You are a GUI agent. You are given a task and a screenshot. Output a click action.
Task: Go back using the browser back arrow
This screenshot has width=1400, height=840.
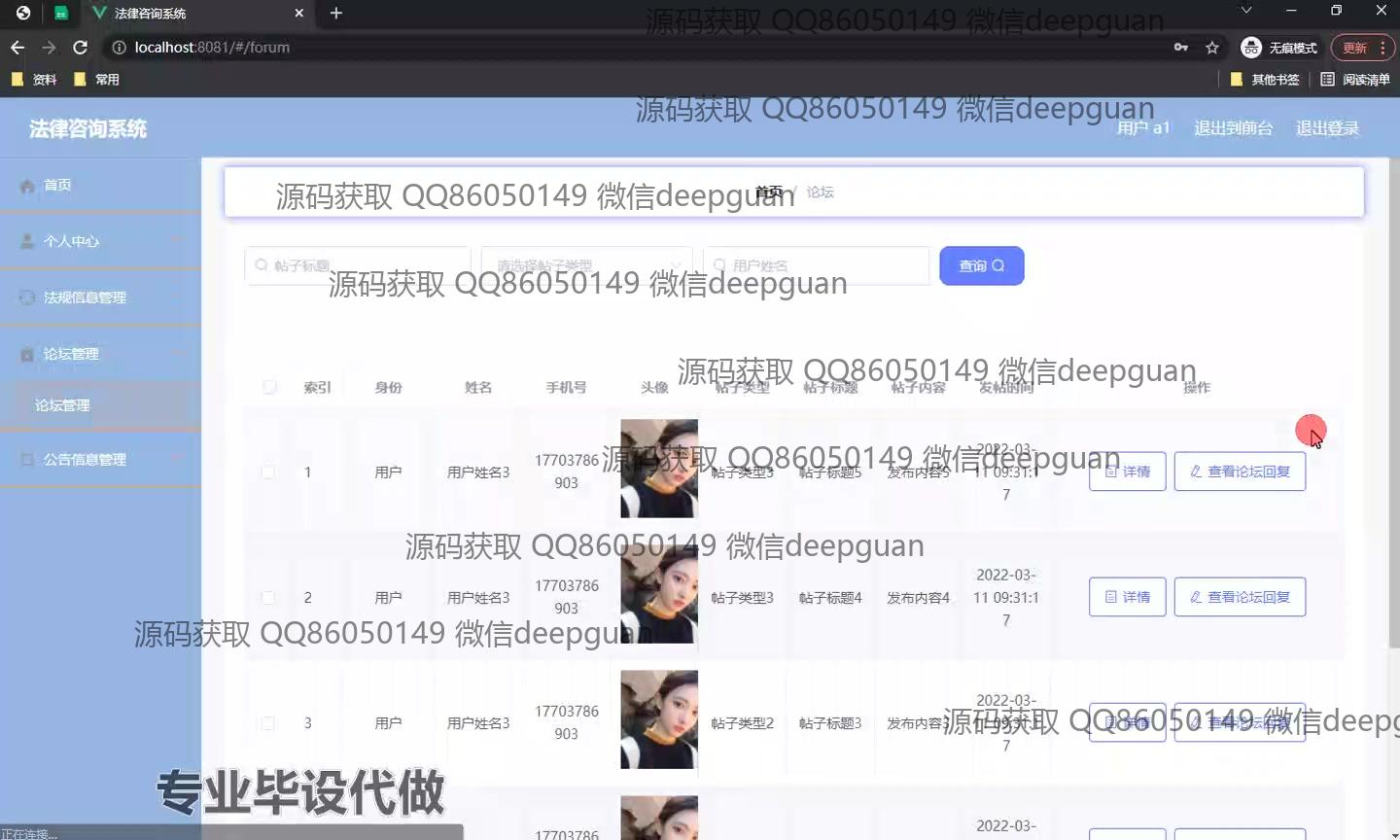click(x=17, y=47)
